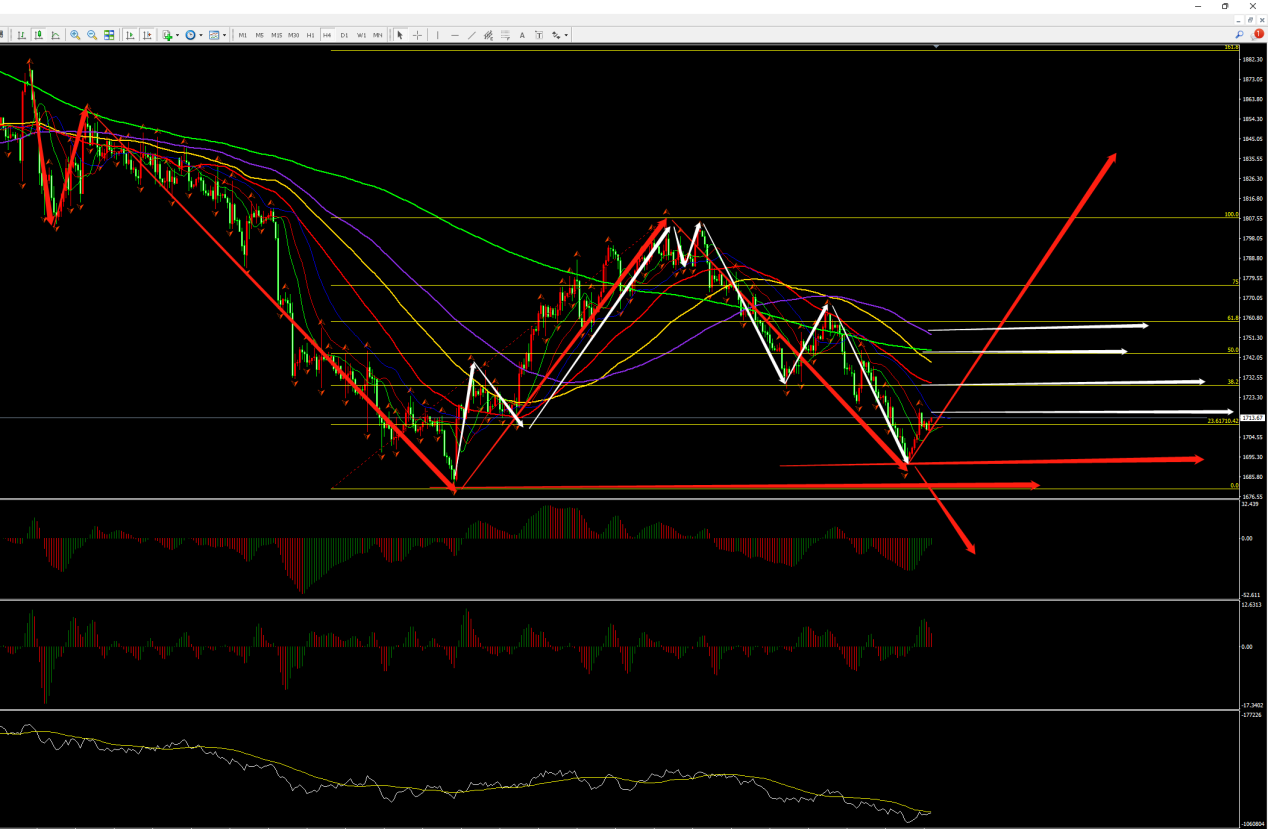Screen dimensions: 1268x829
Task: Click the zoom out magnifier icon
Action: (92, 35)
